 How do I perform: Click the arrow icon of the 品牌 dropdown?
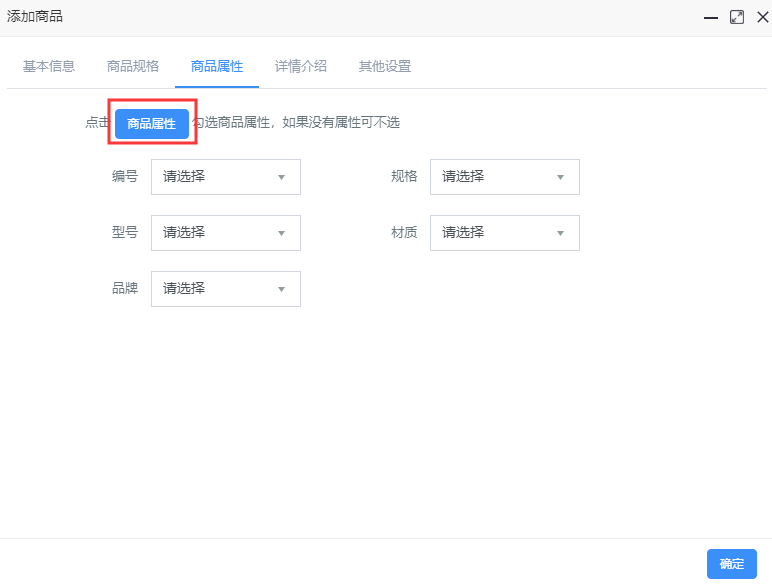(281, 290)
